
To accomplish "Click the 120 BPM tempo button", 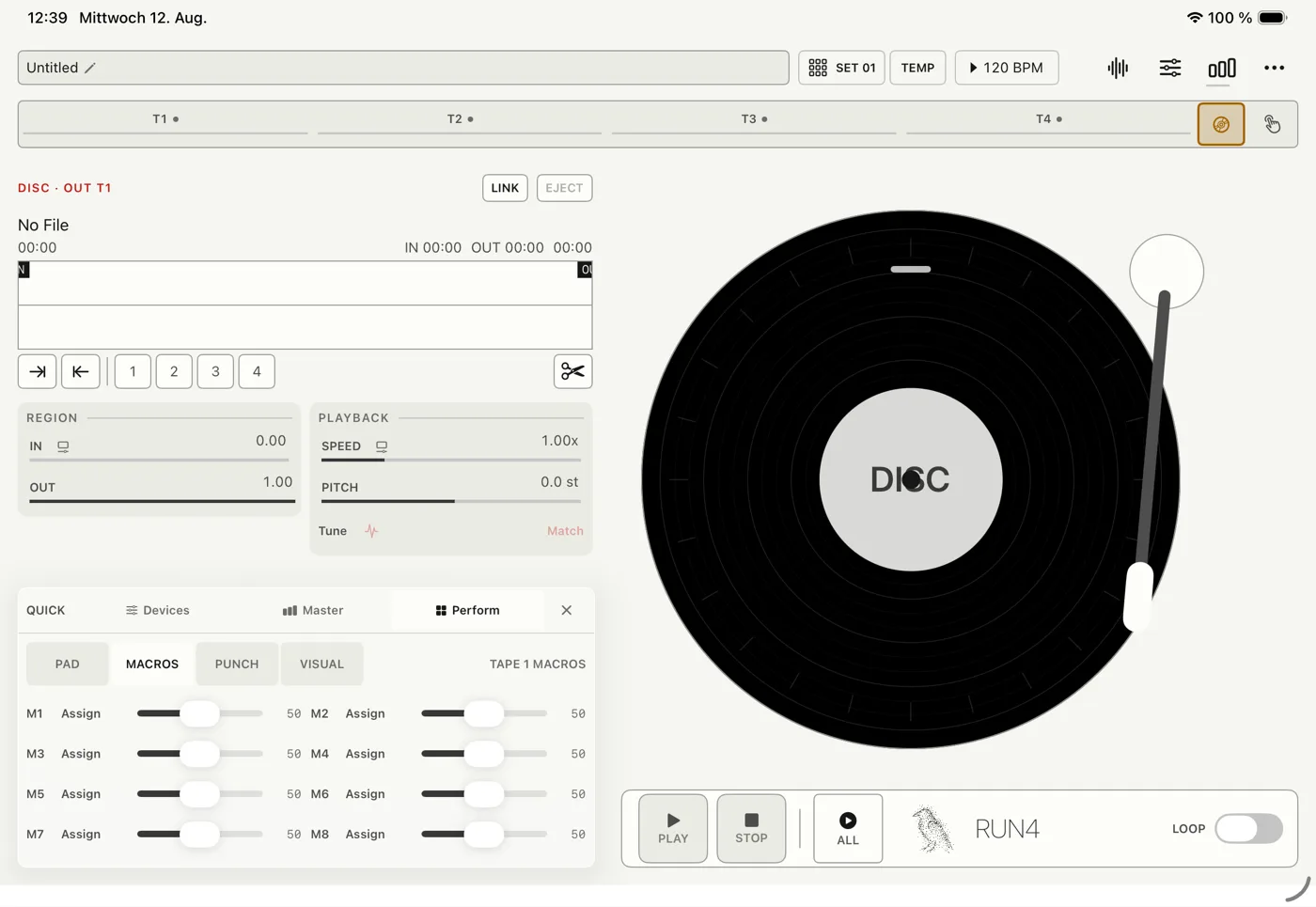I will pyautogui.click(x=1007, y=68).
